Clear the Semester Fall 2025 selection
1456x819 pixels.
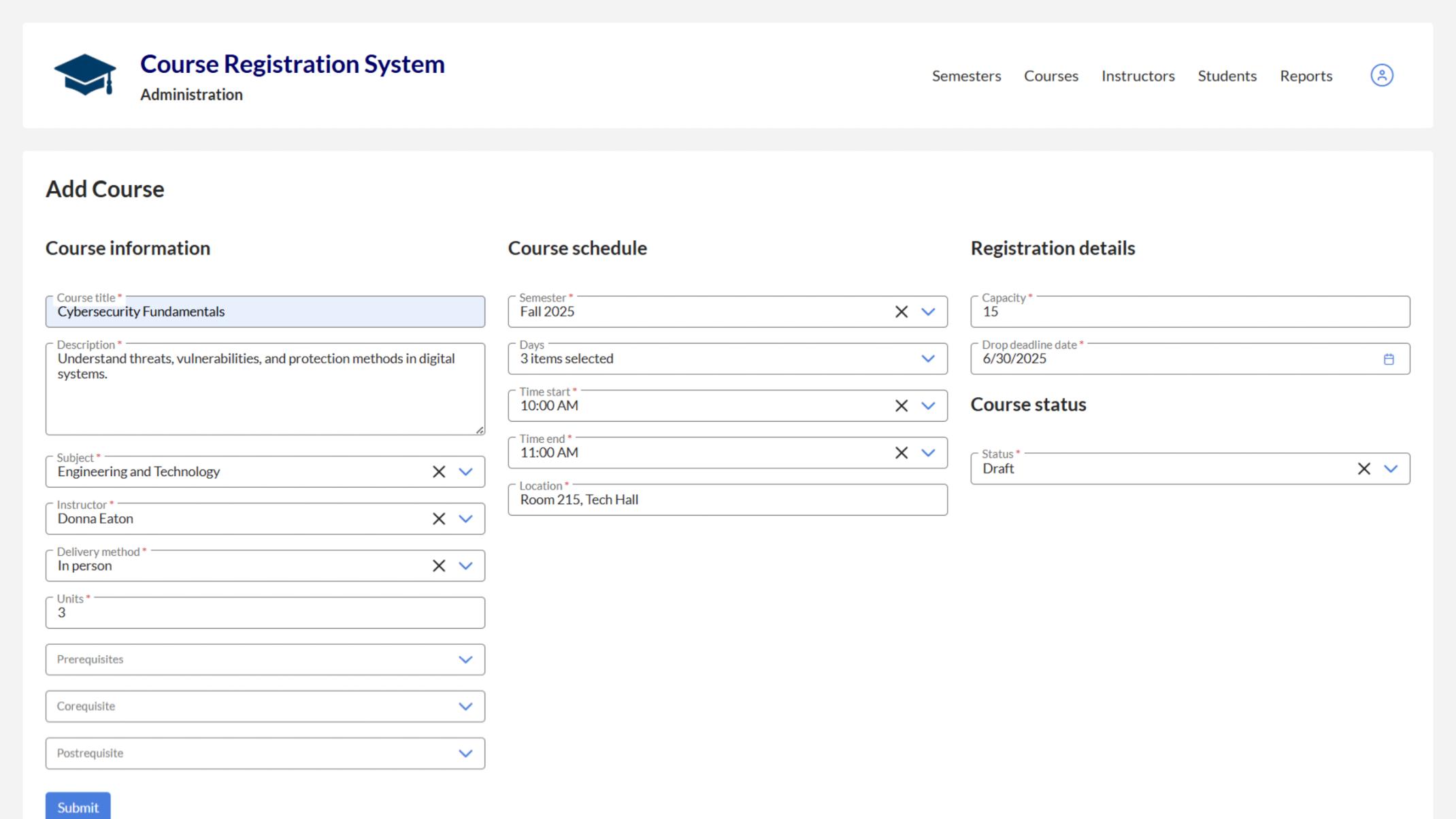coord(901,312)
